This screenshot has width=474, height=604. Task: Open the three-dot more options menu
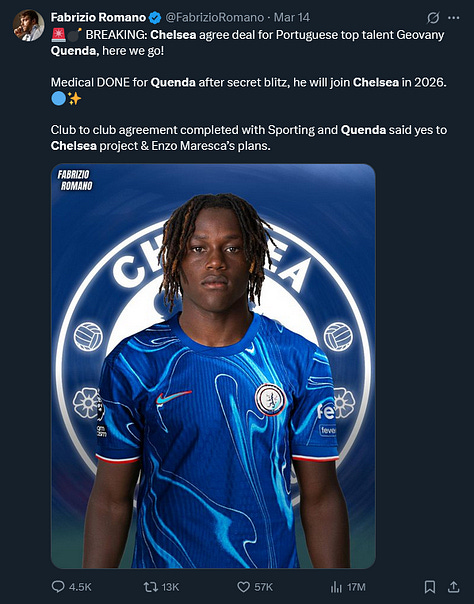point(454,18)
